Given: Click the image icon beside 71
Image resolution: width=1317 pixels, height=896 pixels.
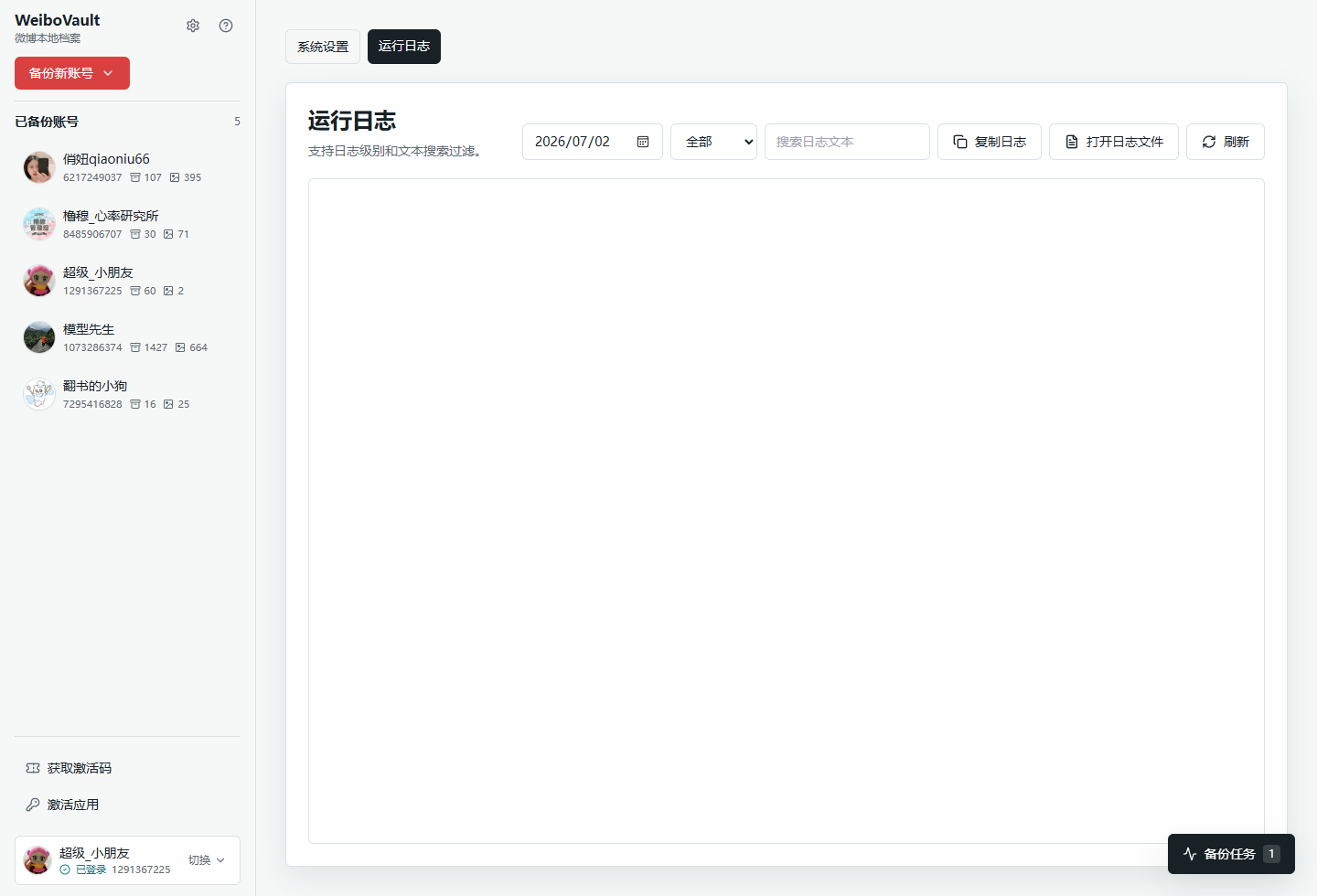Looking at the screenshot, I should point(168,234).
